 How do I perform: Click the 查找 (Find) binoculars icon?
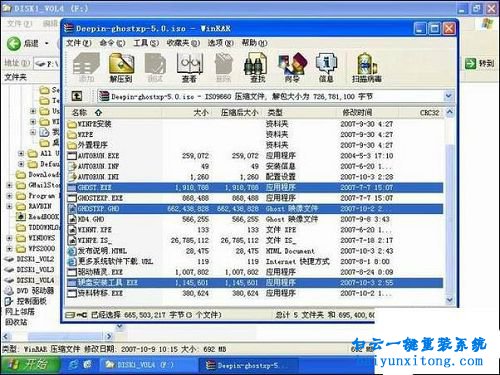point(257,67)
